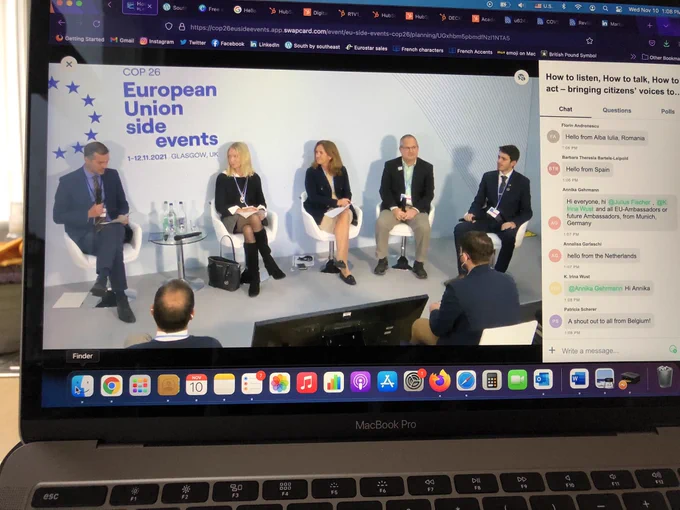
Task: Open Reminders app with notification badge
Action: coord(252,383)
